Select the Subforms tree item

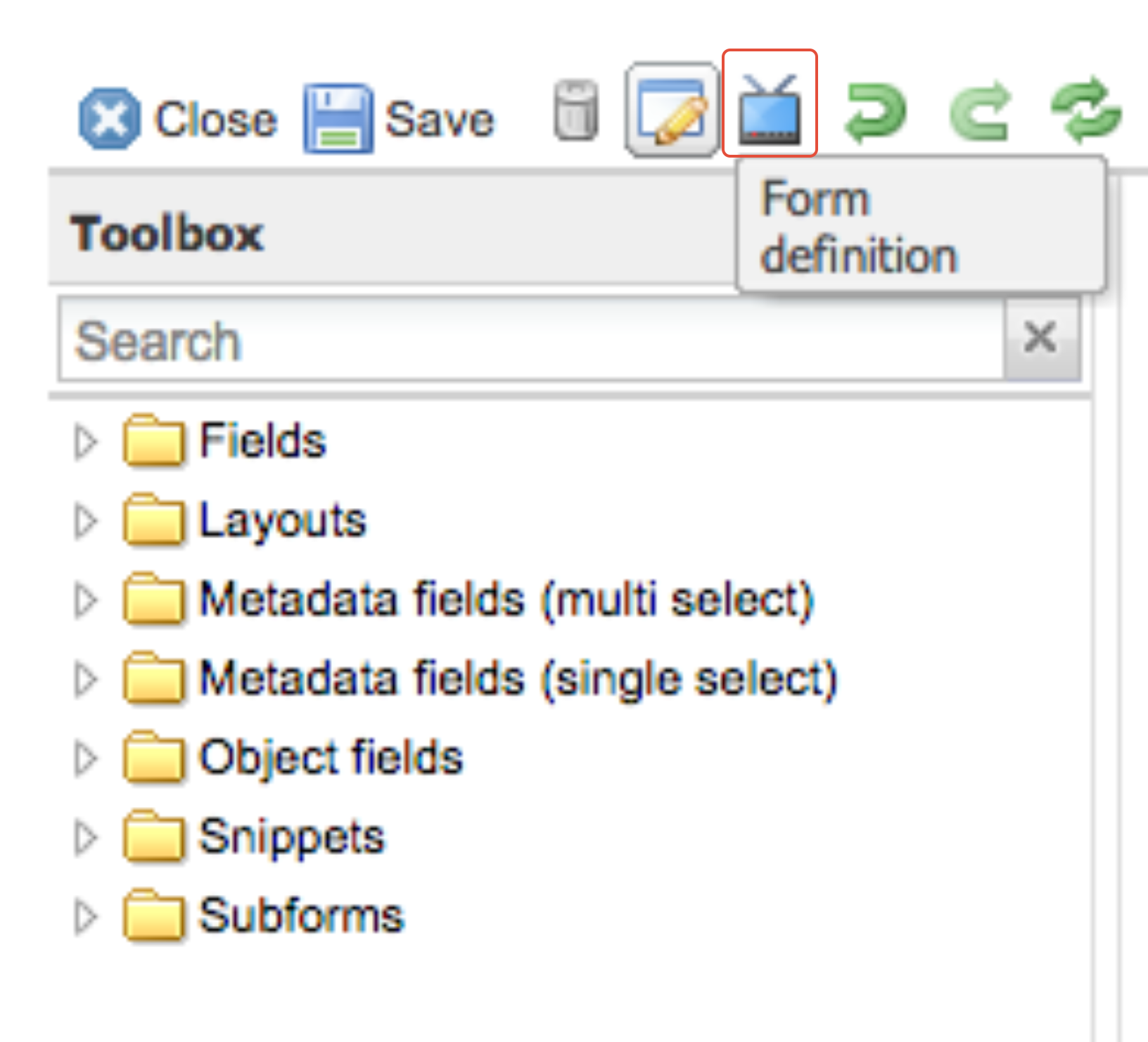pos(301,916)
